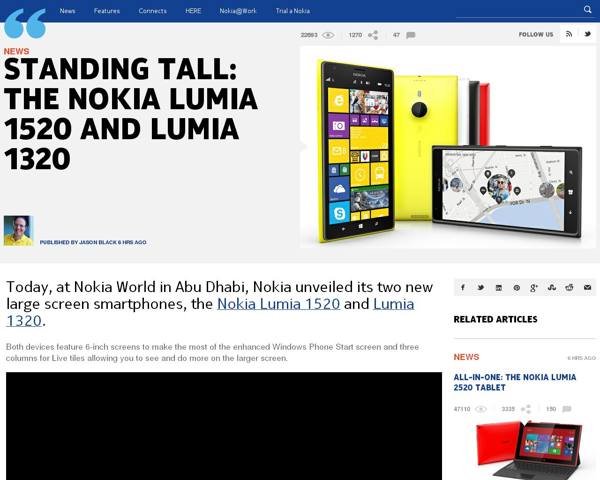The height and width of the screenshot is (480, 600).
Task: Open the Features menu item
Action: pos(107,11)
